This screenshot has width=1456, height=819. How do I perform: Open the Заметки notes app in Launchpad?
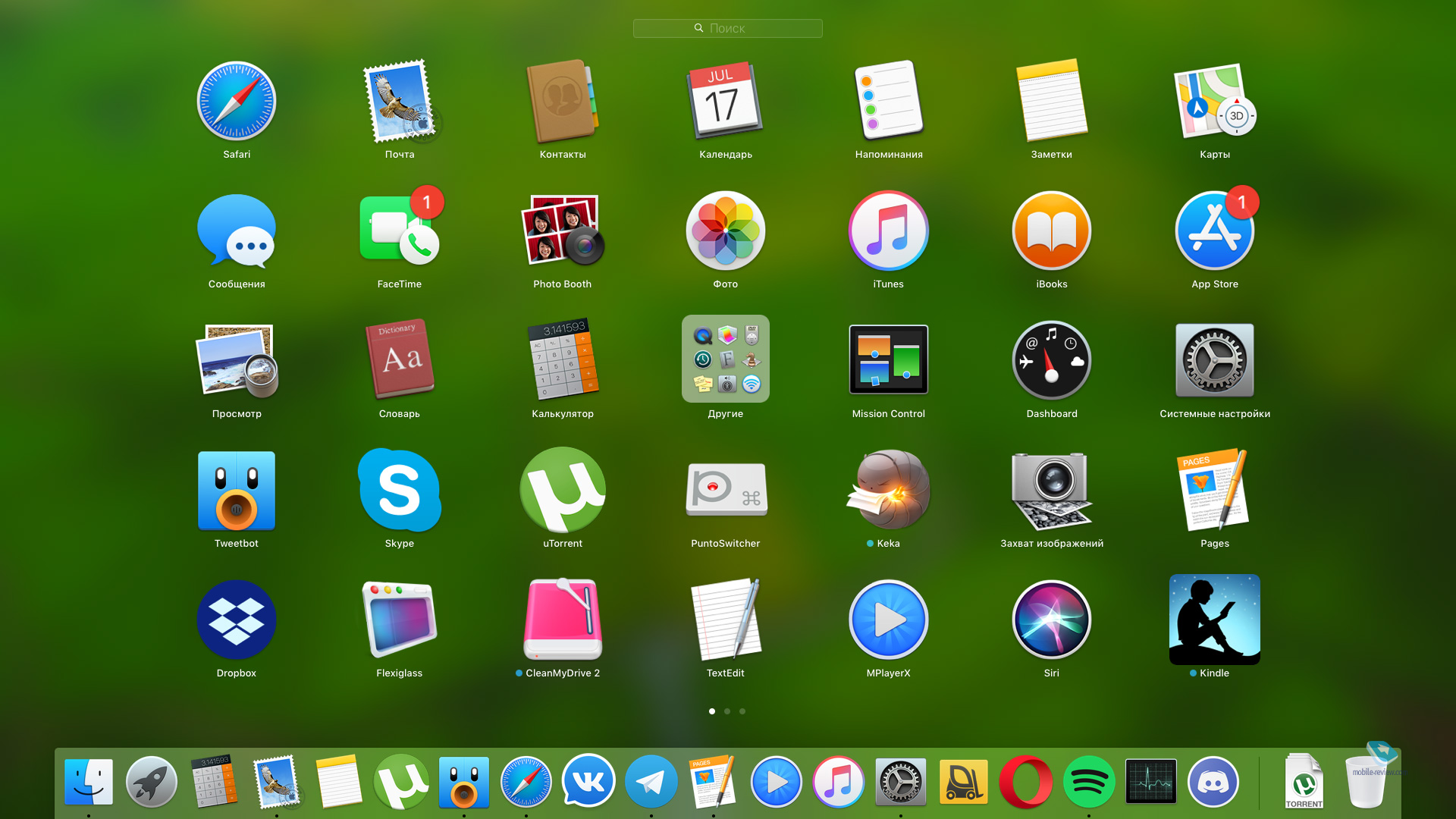coord(1052,101)
